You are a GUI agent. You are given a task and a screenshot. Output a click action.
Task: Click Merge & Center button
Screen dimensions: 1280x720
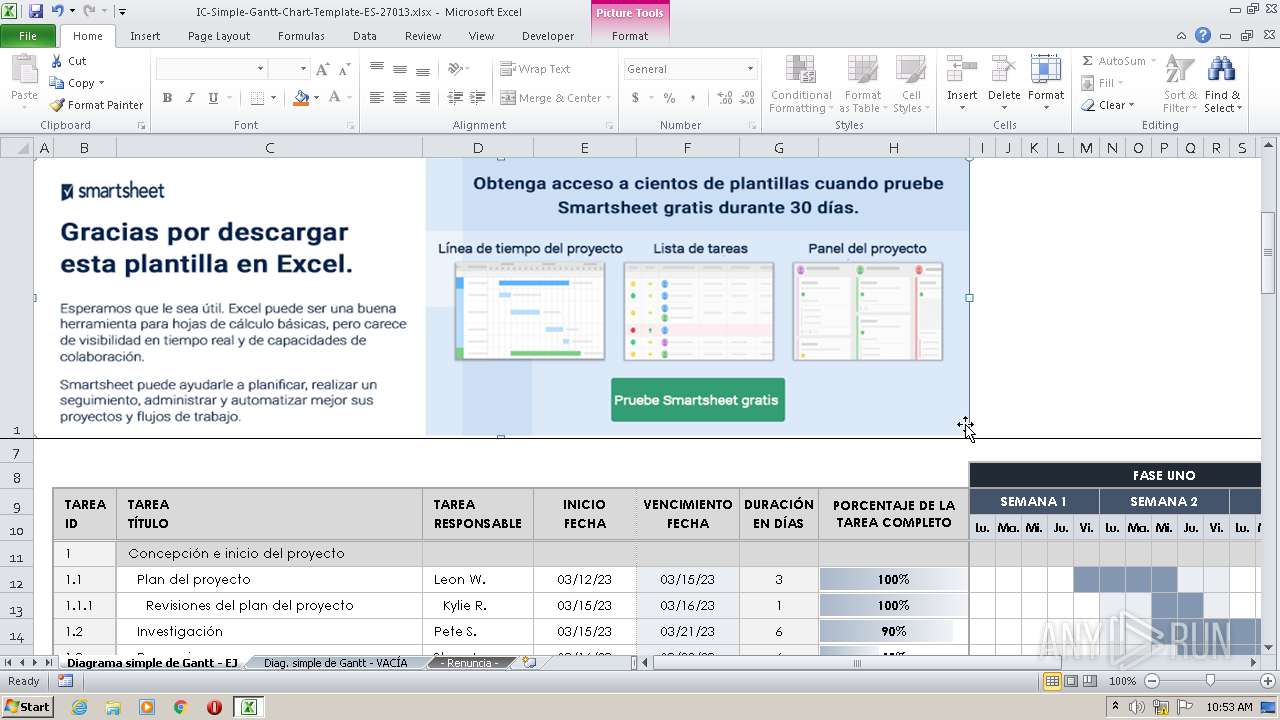tap(555, 98)
